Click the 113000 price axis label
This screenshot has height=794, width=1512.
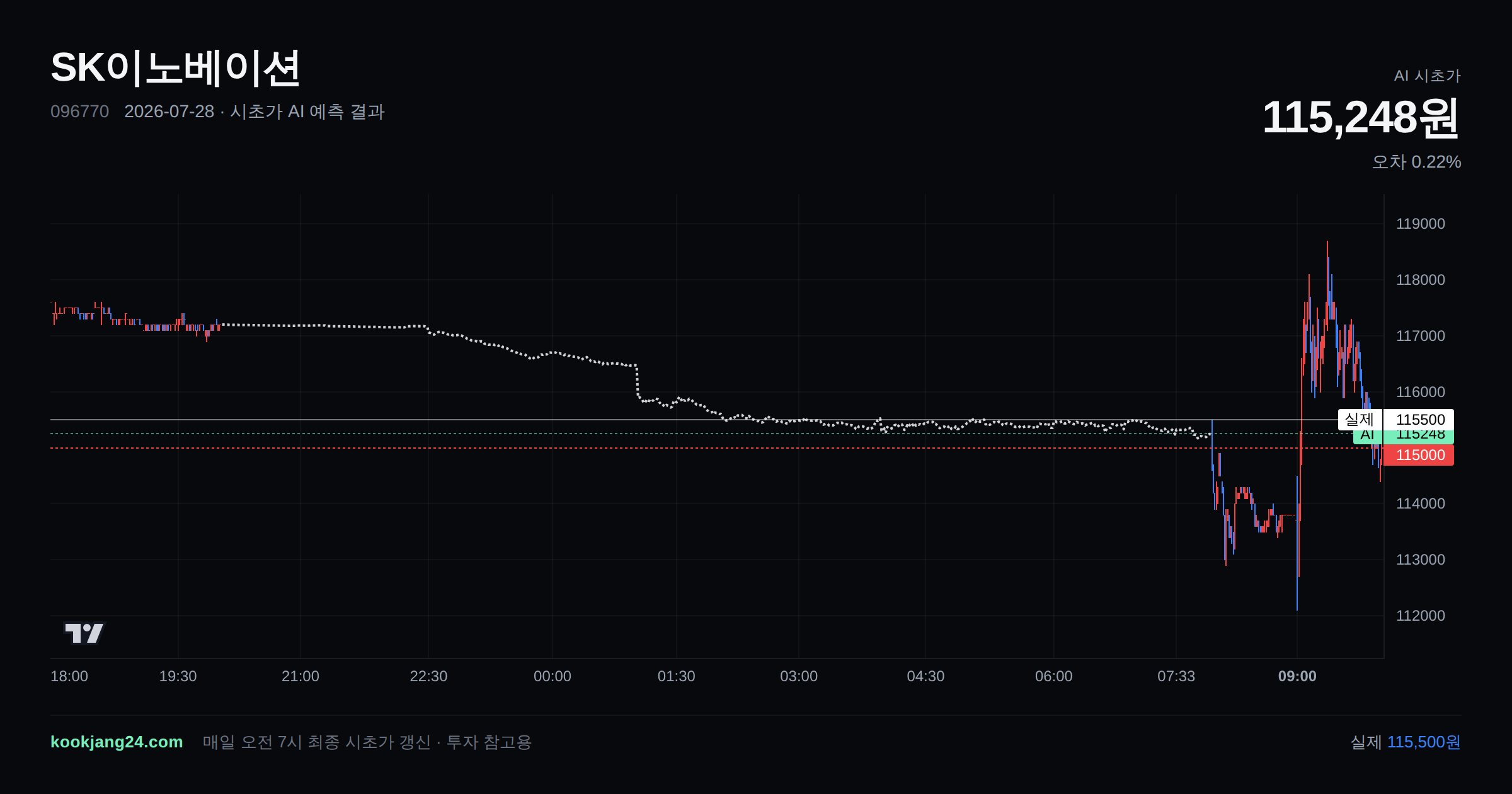coord(1420,560)
